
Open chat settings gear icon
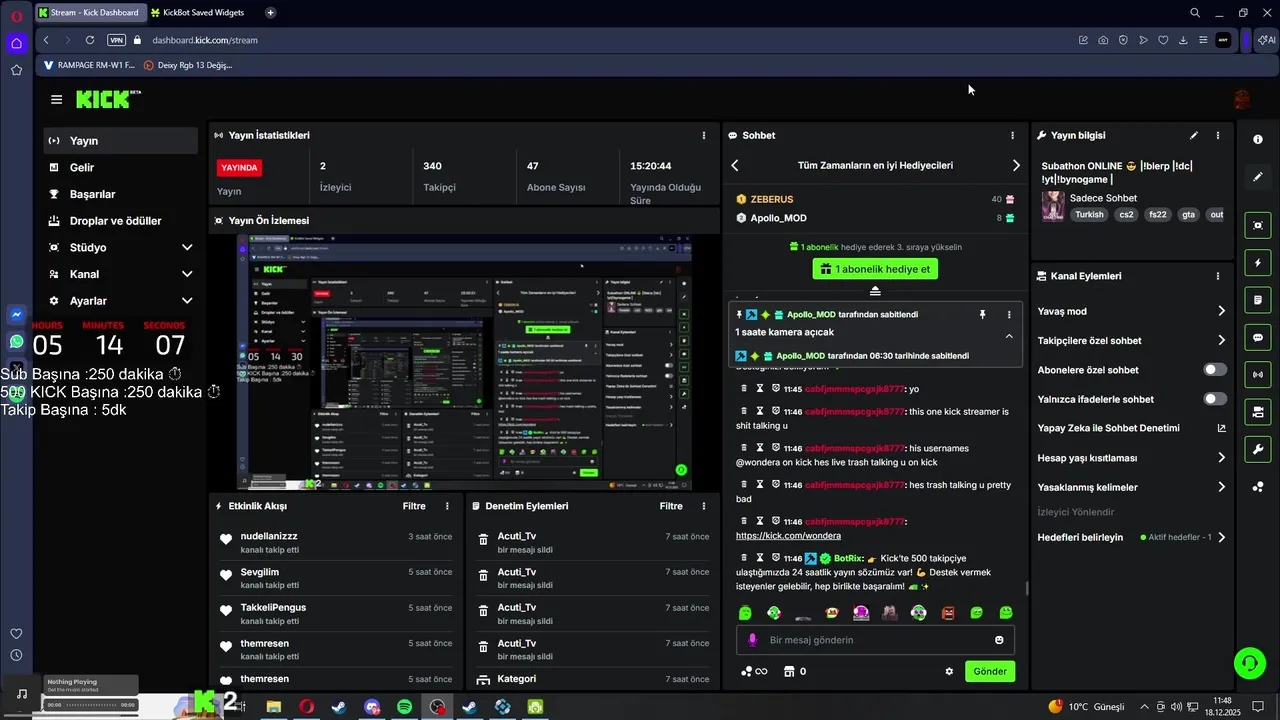pyautogui.click(x=949, y=671)
